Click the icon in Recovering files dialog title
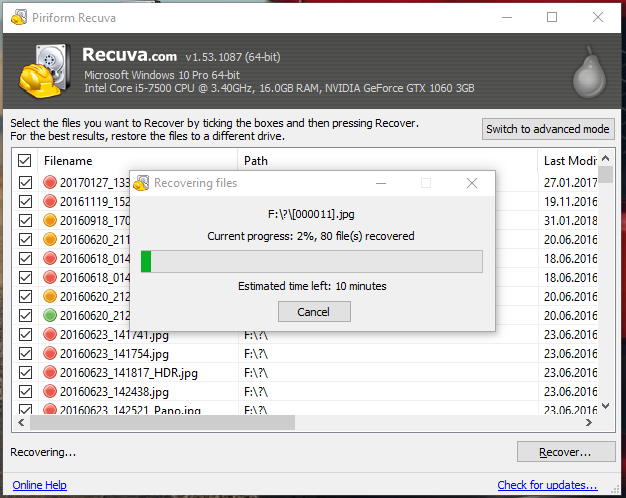 click(142, 183)
